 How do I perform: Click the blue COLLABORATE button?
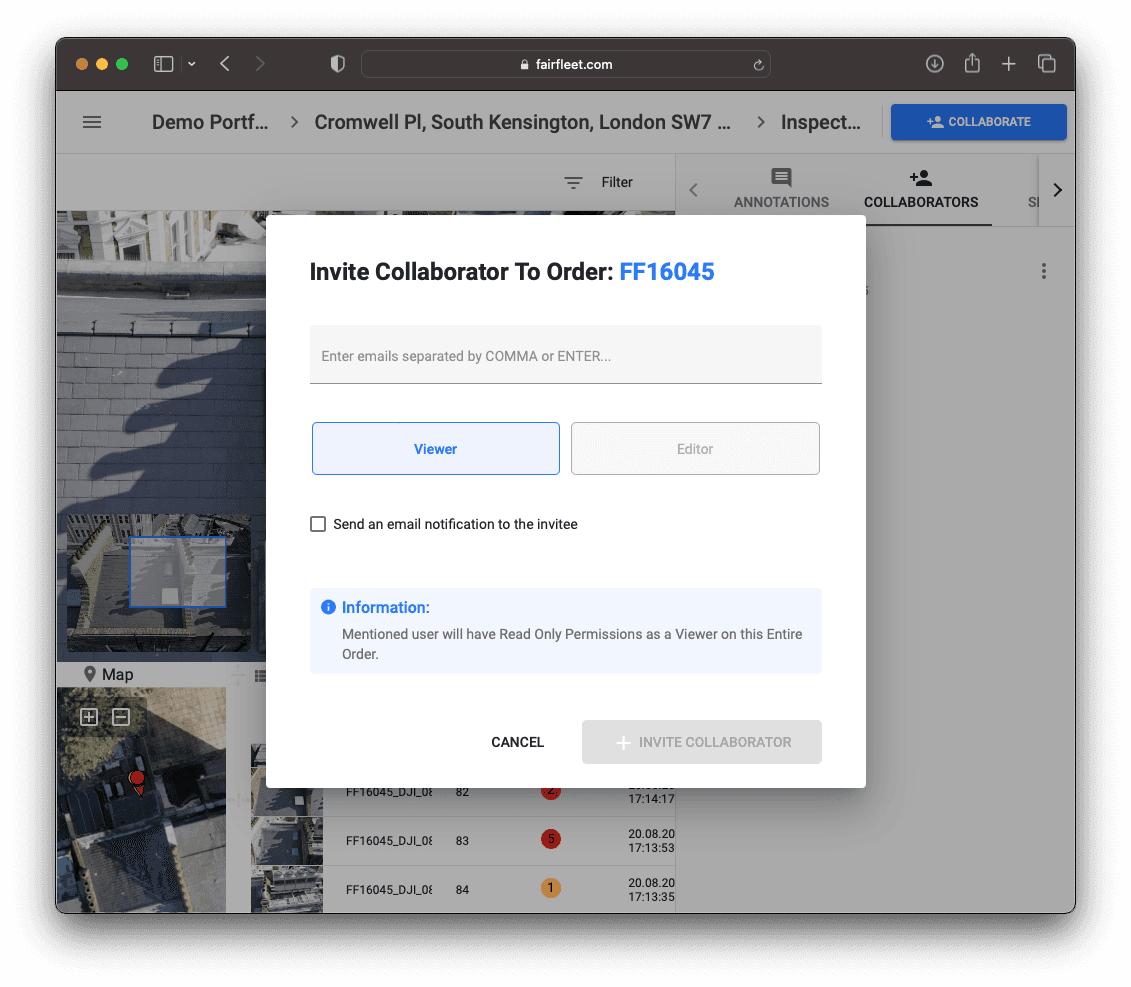[978, 122]
